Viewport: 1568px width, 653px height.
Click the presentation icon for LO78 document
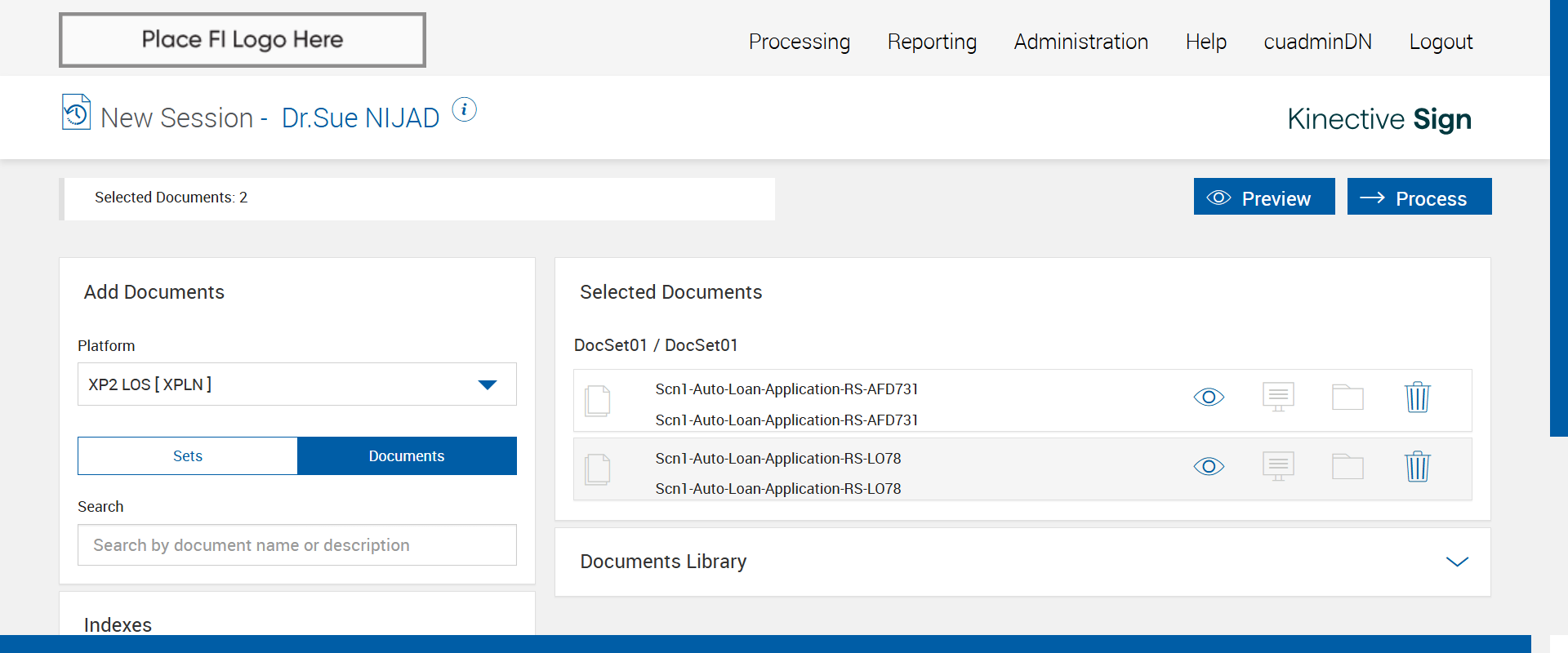1278,467
